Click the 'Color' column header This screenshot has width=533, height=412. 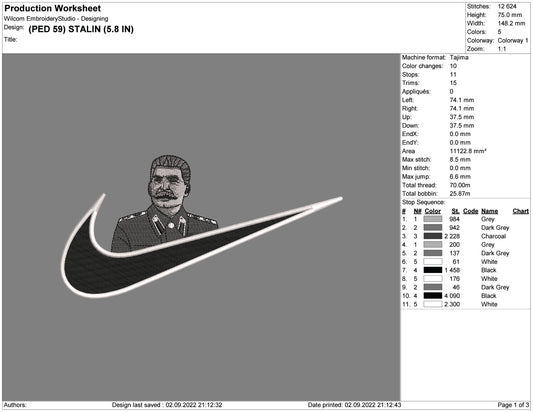point(432,211)
